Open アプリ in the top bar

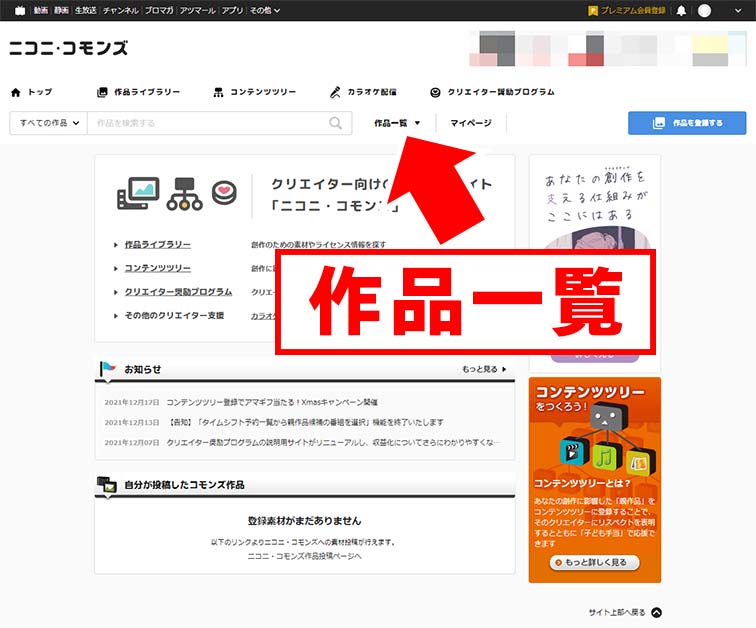click(x=232, y=10)
